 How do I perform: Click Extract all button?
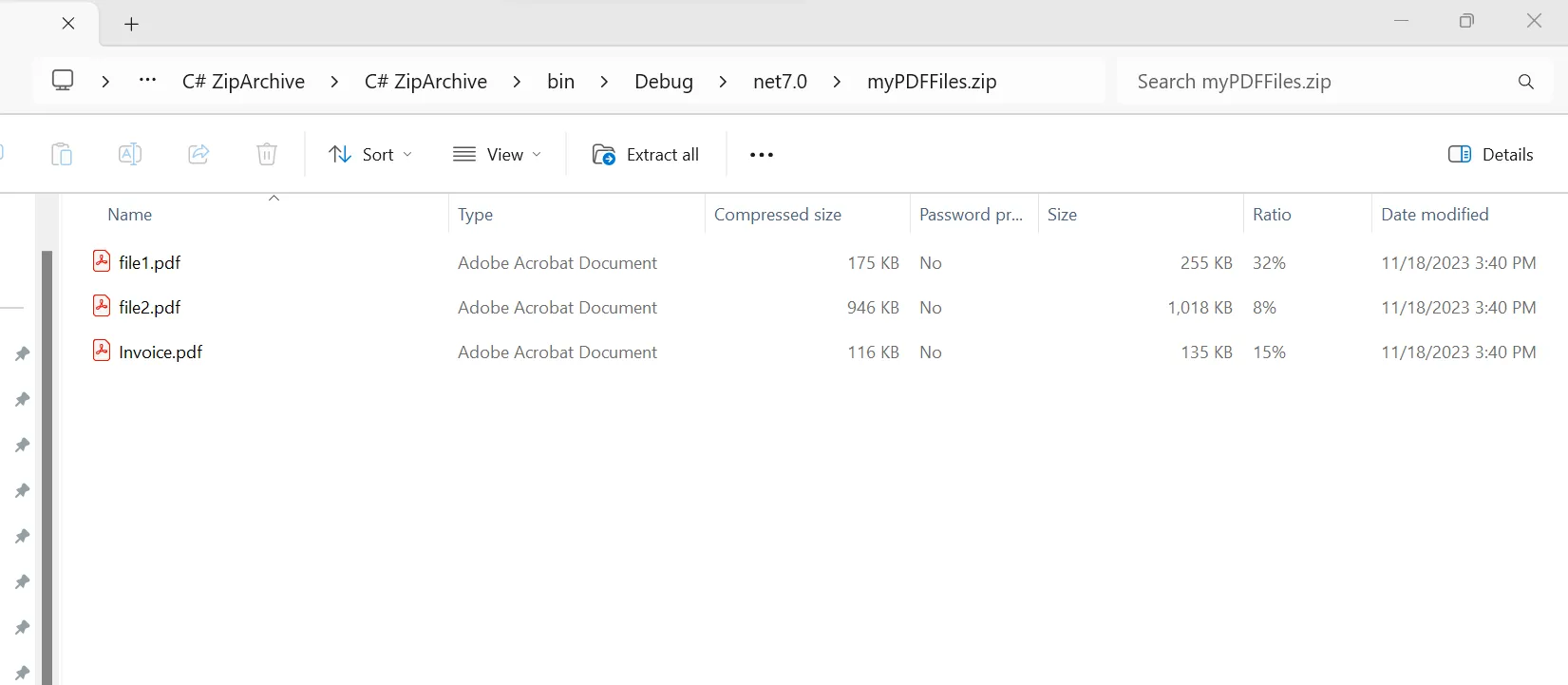pos(646,155)
